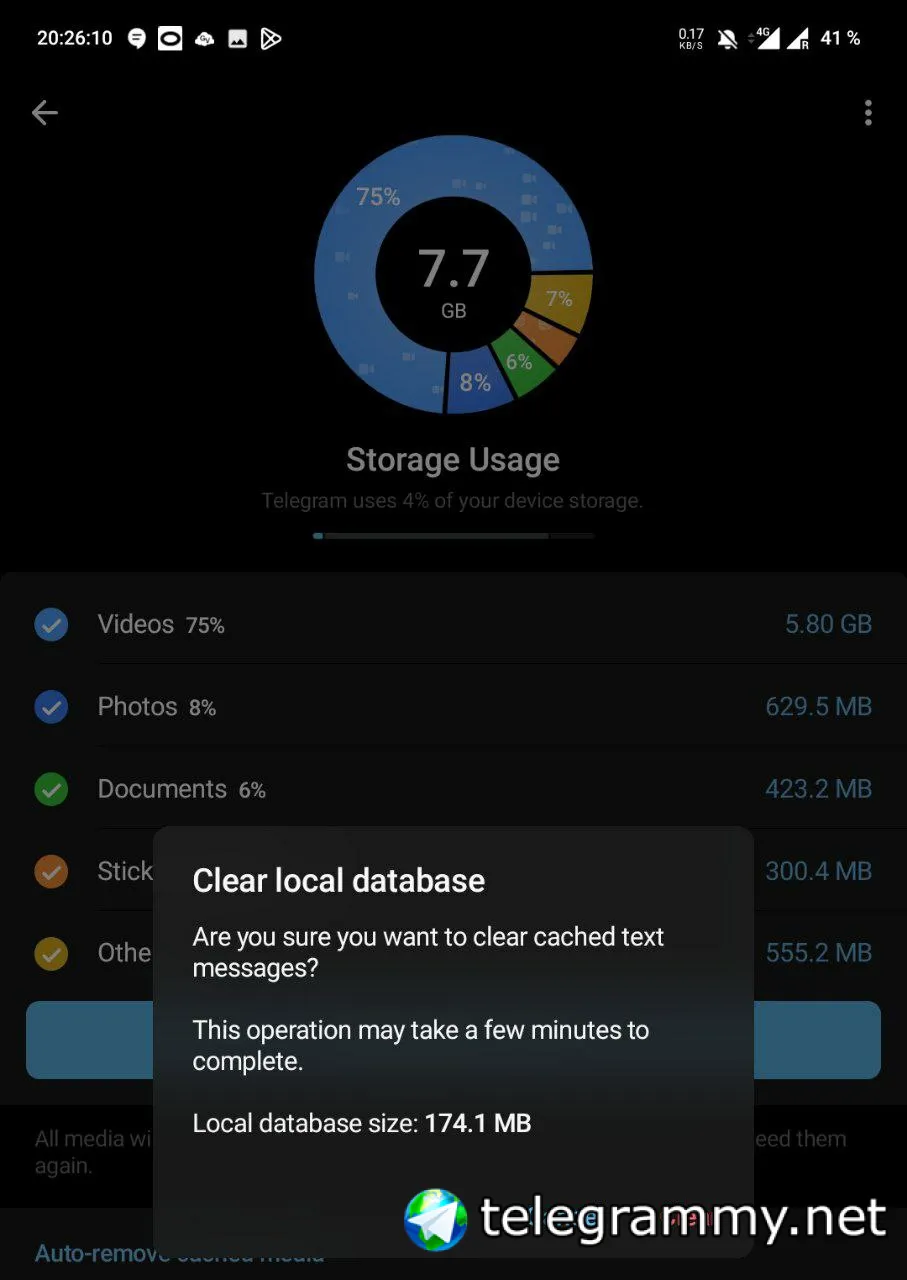Tap the back arrow
This screenshot has width=907, height=1280.
click(x=45, y=113)
